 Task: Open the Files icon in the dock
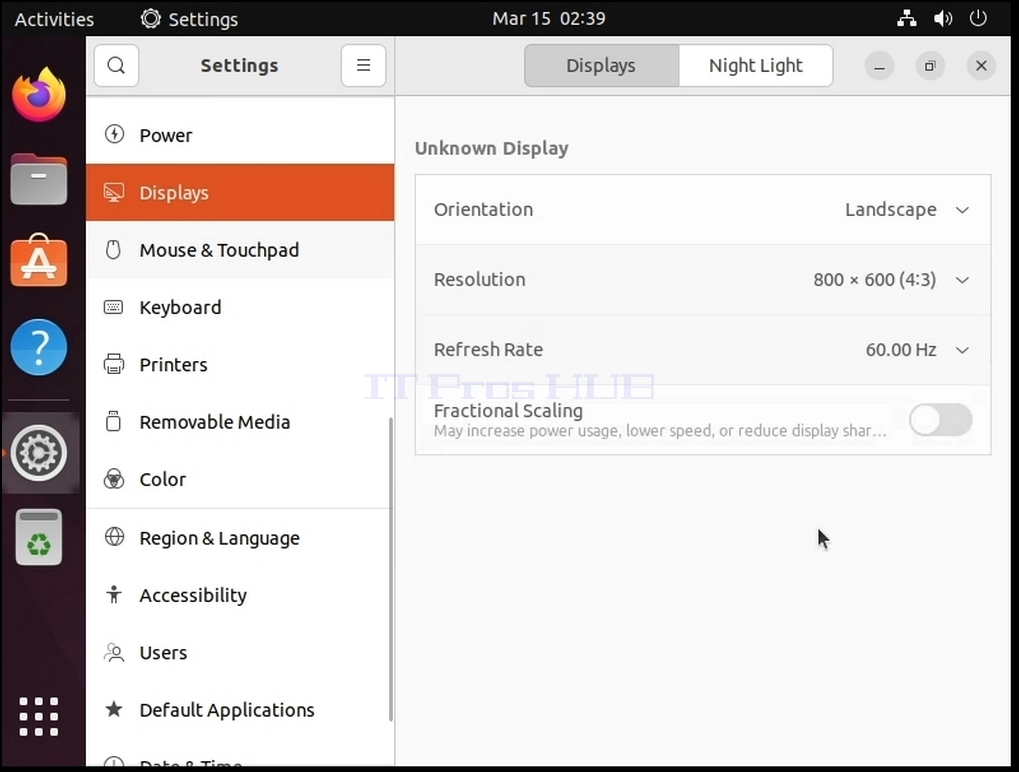click(x=39, y=179)
